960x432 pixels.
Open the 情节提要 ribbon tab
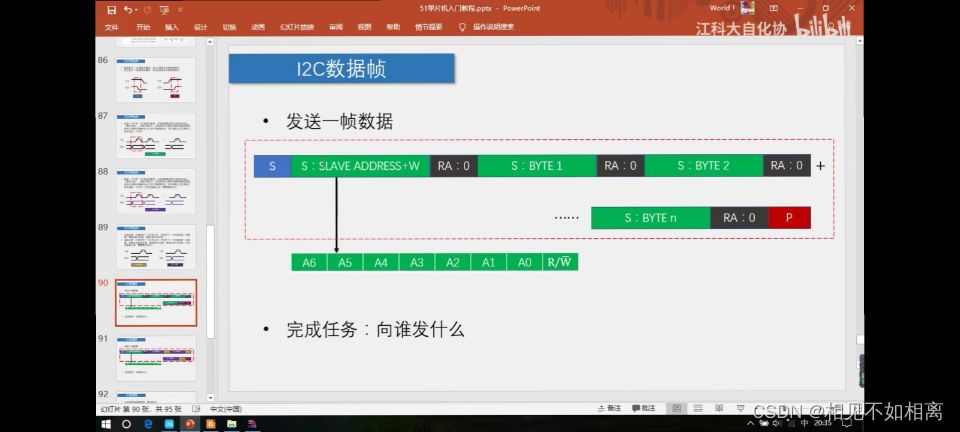tap(428, 27)
